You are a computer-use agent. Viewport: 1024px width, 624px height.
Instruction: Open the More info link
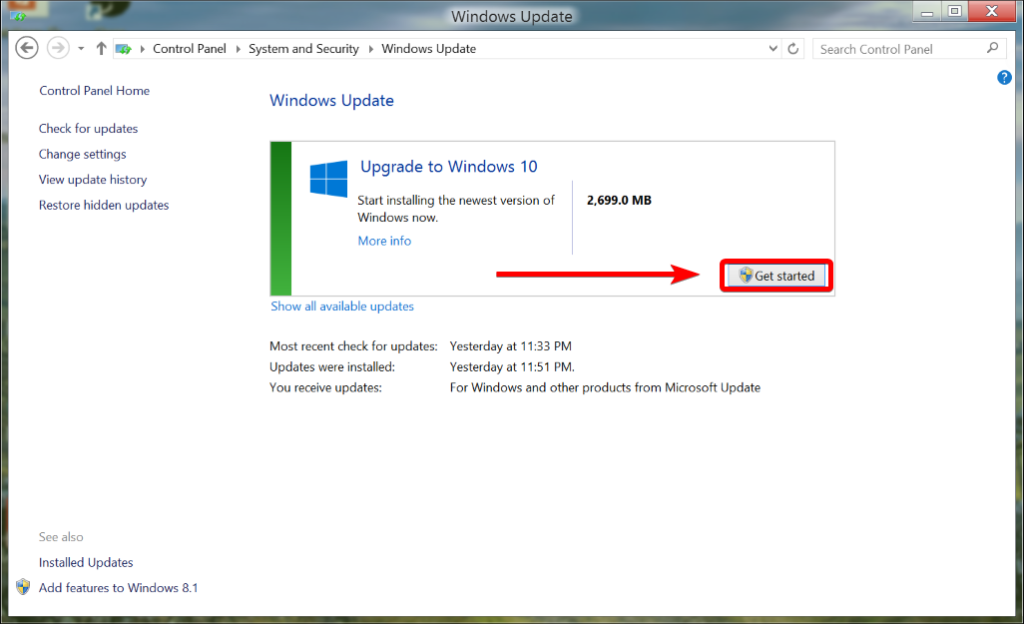pyautogui.click(x=385, y=241)
